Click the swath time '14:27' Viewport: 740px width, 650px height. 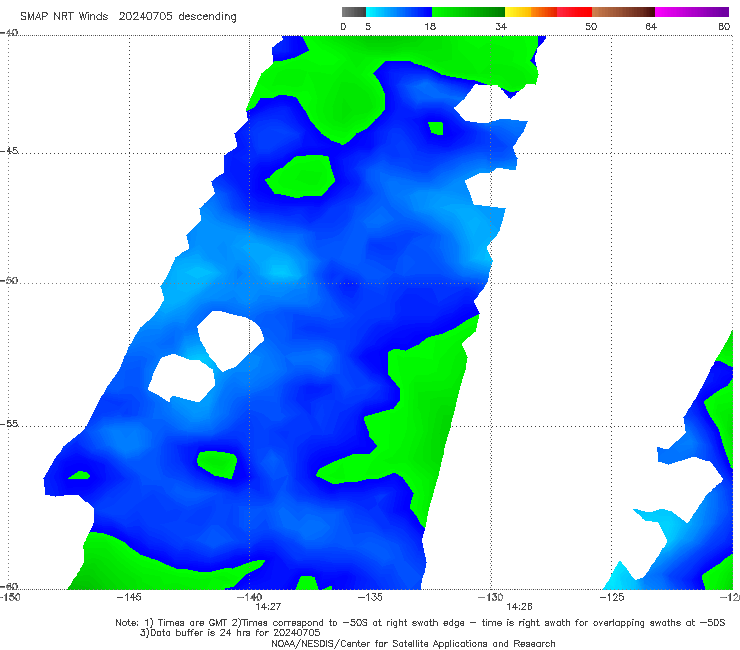(268, 607)
